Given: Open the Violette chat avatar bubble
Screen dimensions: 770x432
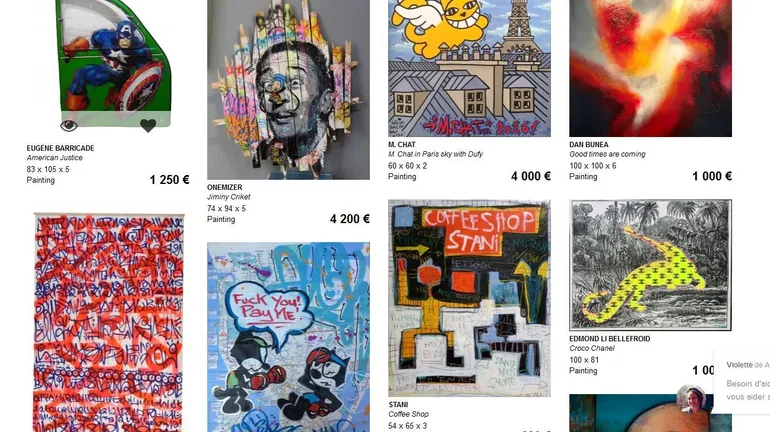Looking at the screenshot, I should (692, 399).
